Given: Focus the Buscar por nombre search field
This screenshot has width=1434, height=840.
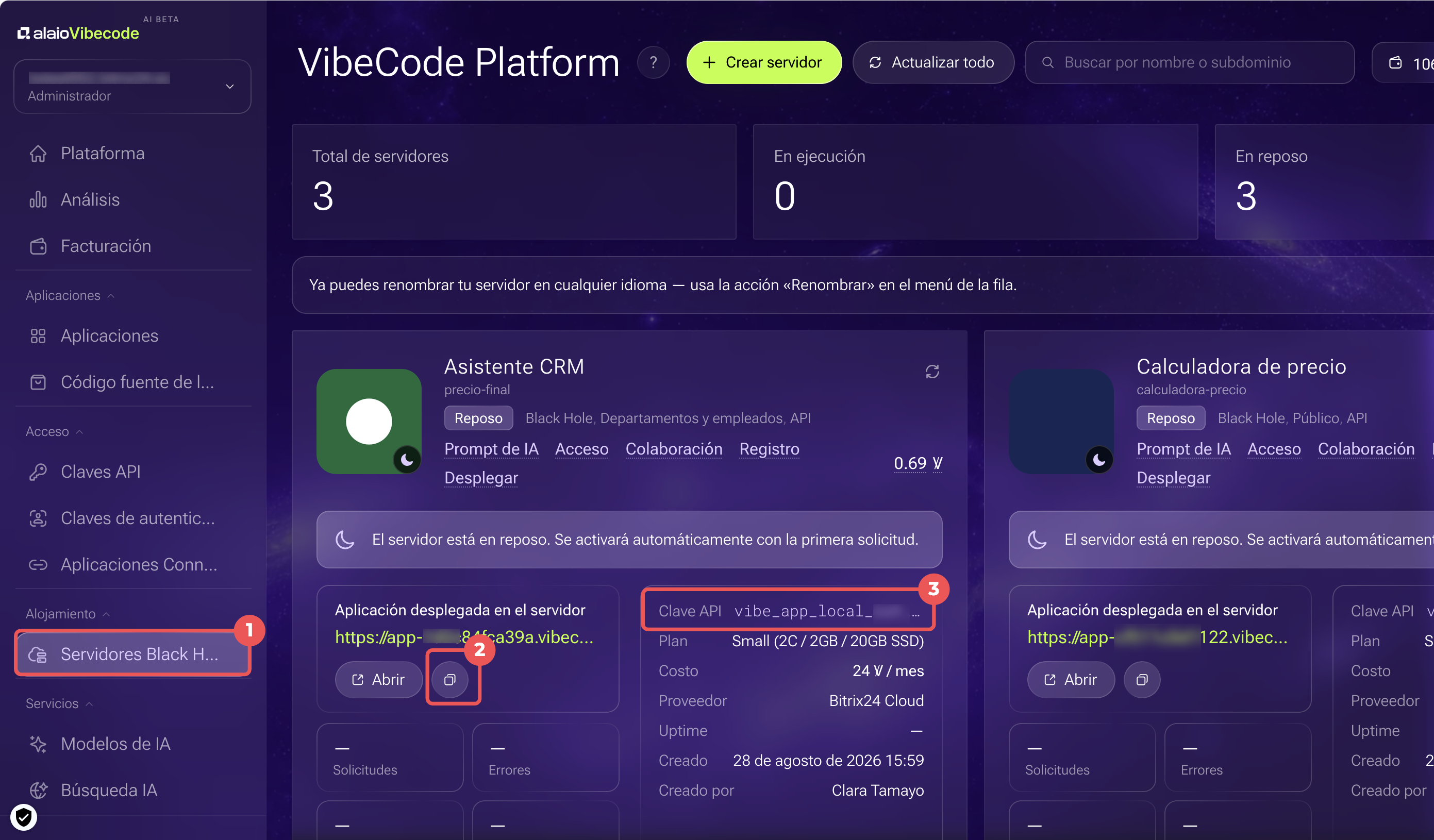Looking at the screenshot, I should click(1189, 62).
